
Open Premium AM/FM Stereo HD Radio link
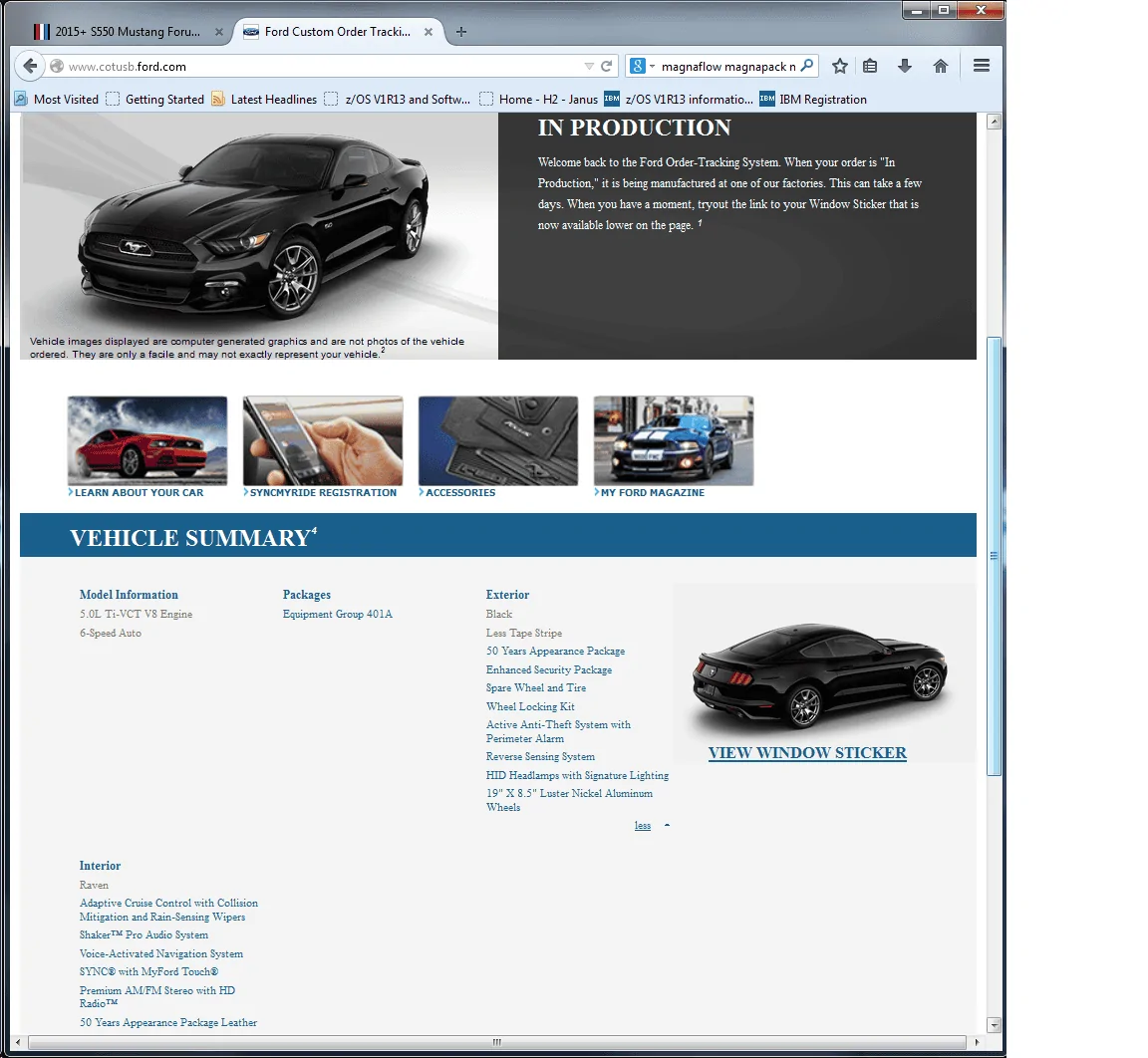coord(157,996)
